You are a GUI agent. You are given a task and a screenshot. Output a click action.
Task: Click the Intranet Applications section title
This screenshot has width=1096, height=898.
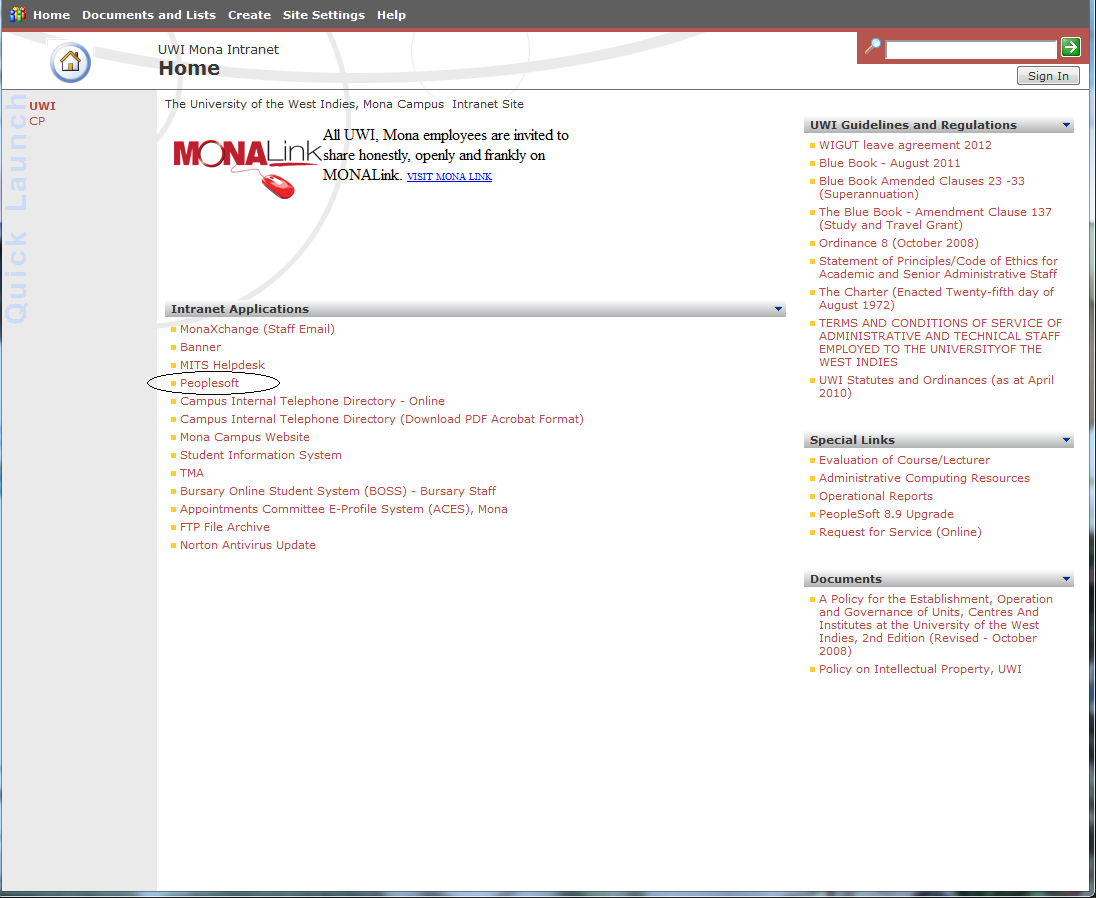click(x=240, y=309)
